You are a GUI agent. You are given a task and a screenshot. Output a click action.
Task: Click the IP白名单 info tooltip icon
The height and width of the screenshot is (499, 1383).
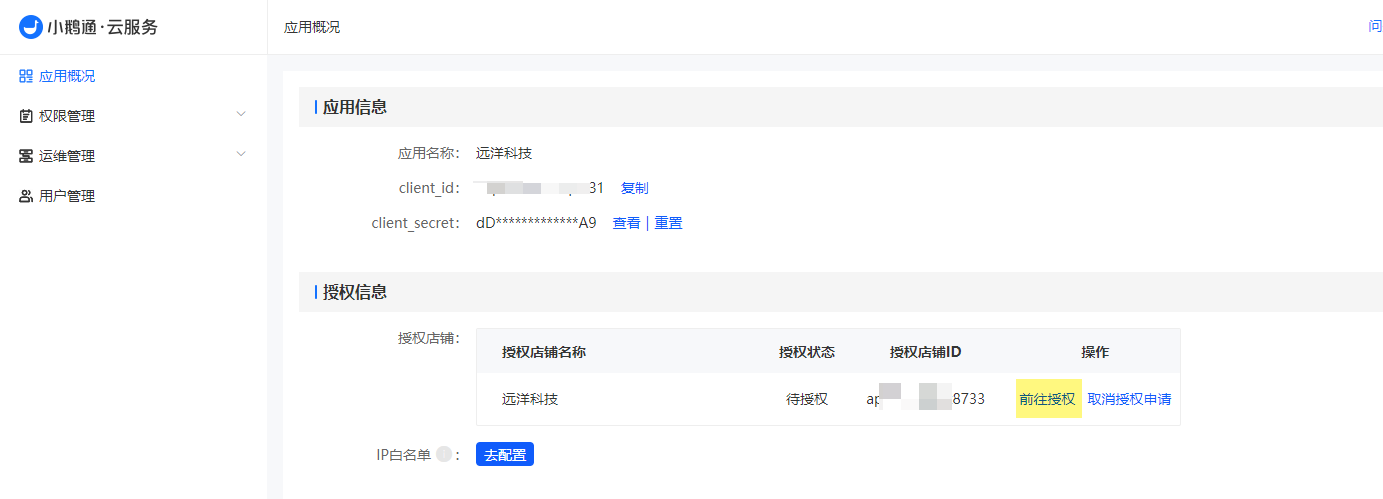[x=444, y=455]
